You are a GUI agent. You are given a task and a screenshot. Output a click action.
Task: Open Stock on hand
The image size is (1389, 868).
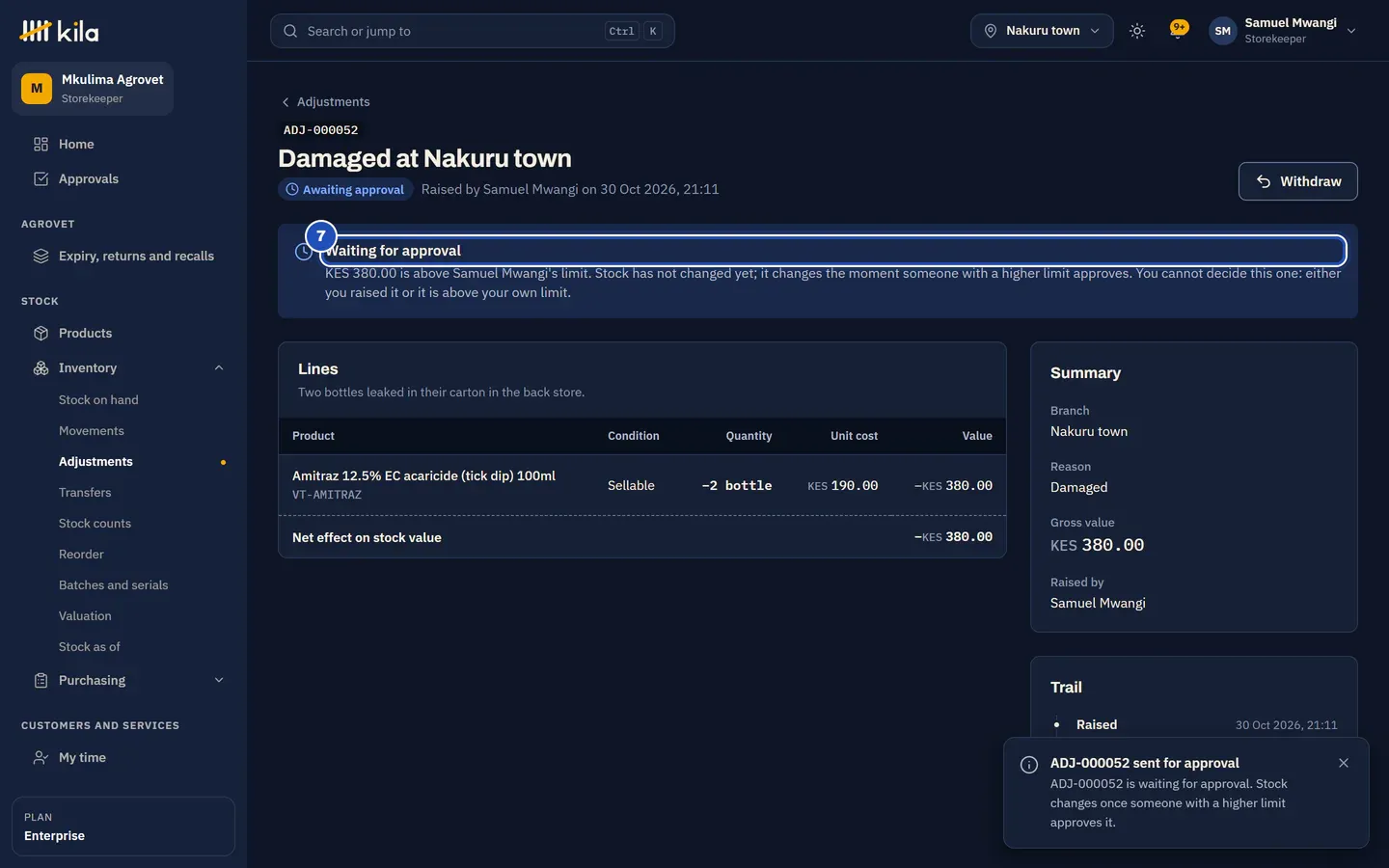point(98,399)
